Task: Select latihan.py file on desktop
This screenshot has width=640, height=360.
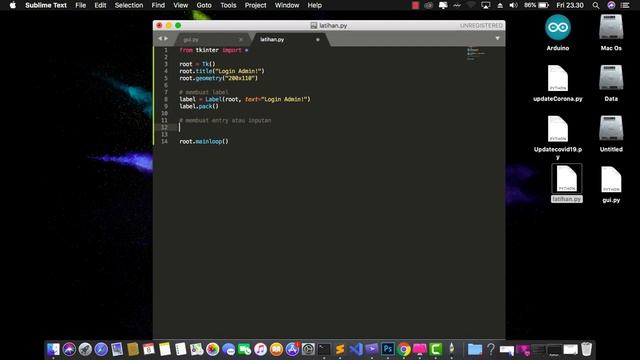Action: pos(567,183)
